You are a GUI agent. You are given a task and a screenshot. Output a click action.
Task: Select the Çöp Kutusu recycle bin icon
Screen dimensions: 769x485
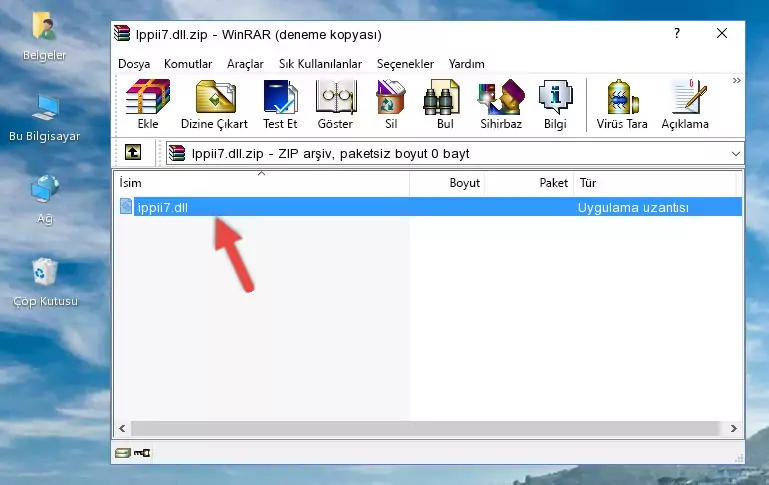point(45,282)
